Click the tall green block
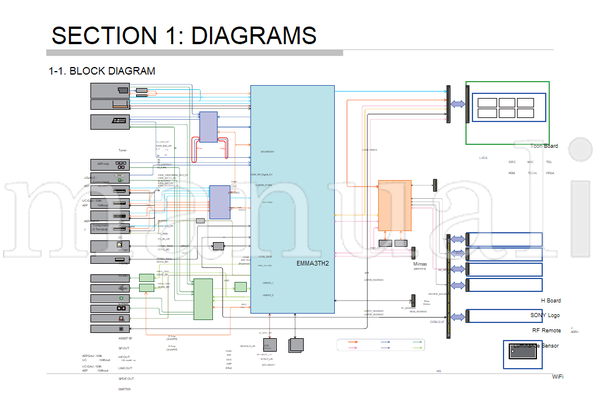Image resolution: width=600 pixels, height=396 pixels. coord(203,299)
